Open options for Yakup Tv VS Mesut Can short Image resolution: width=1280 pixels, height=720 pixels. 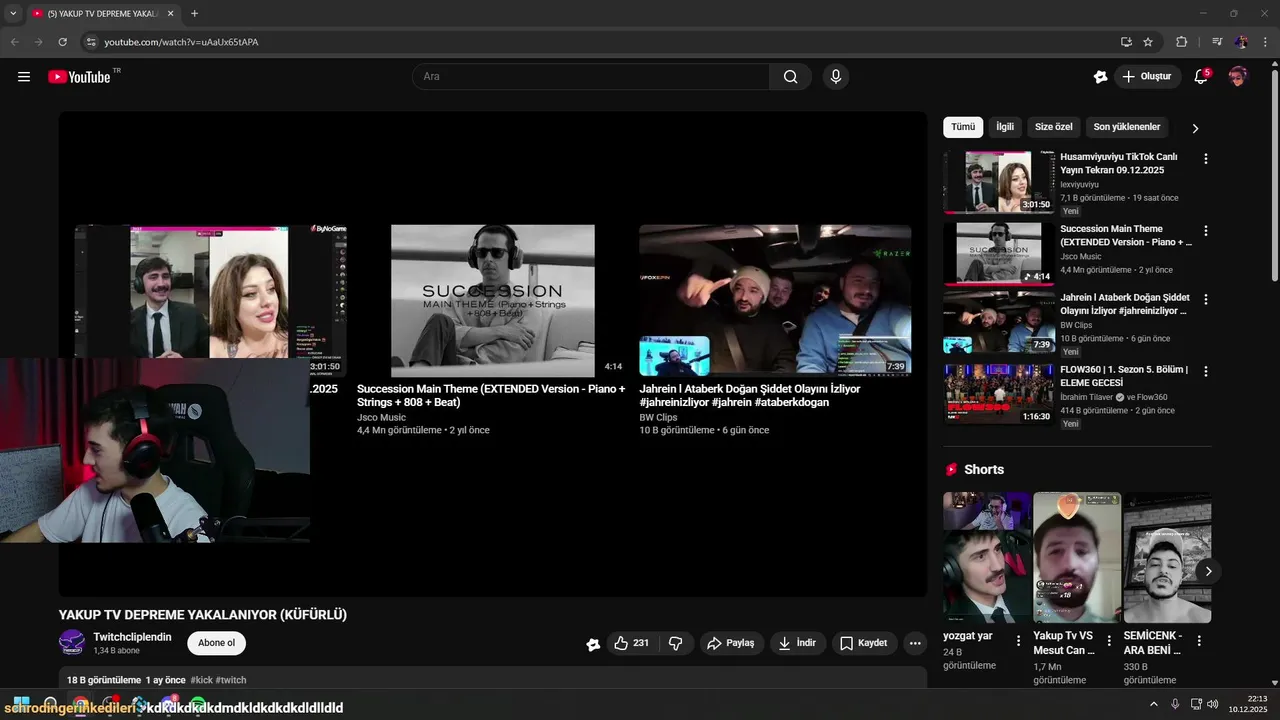click(x=1109, y=641)
